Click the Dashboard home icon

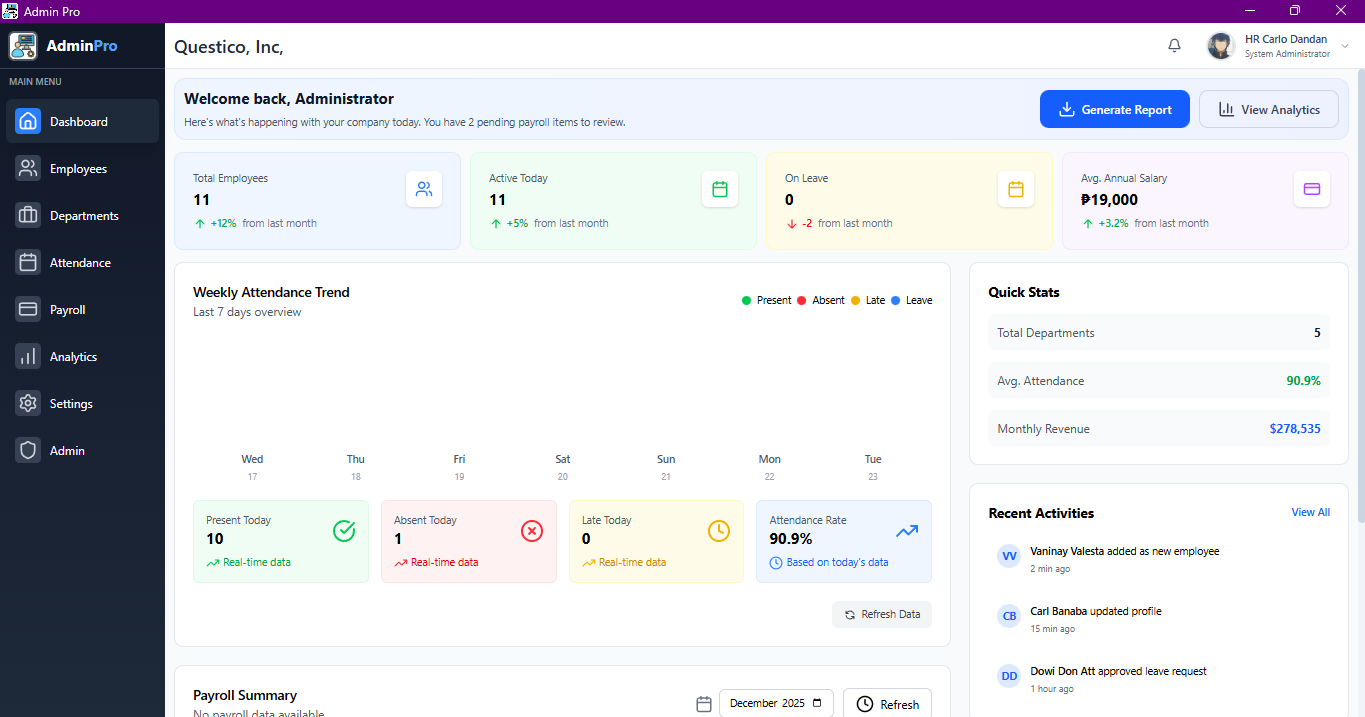point(28,121)
